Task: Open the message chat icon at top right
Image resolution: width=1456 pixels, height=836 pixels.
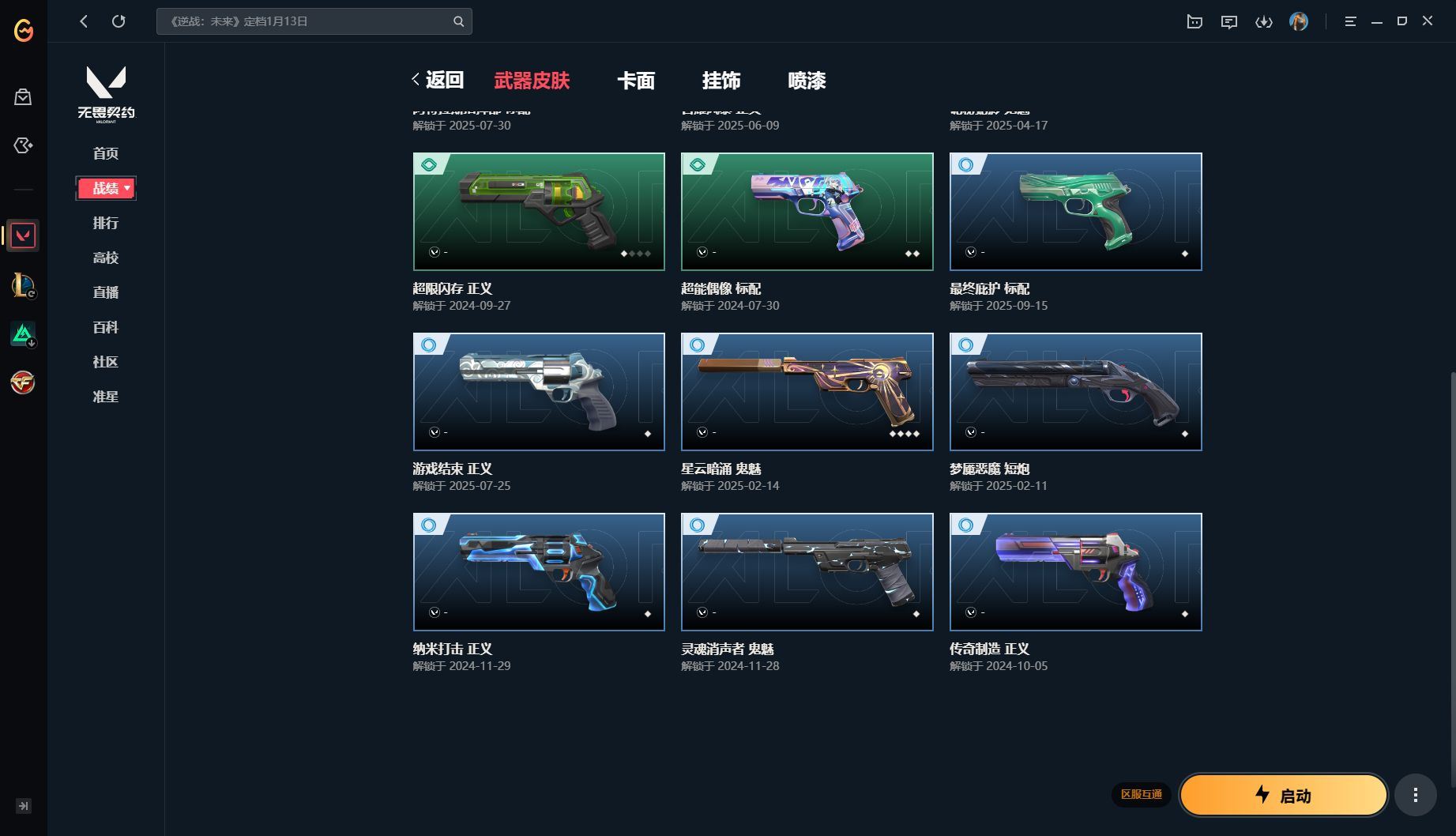Action: 1229,21
